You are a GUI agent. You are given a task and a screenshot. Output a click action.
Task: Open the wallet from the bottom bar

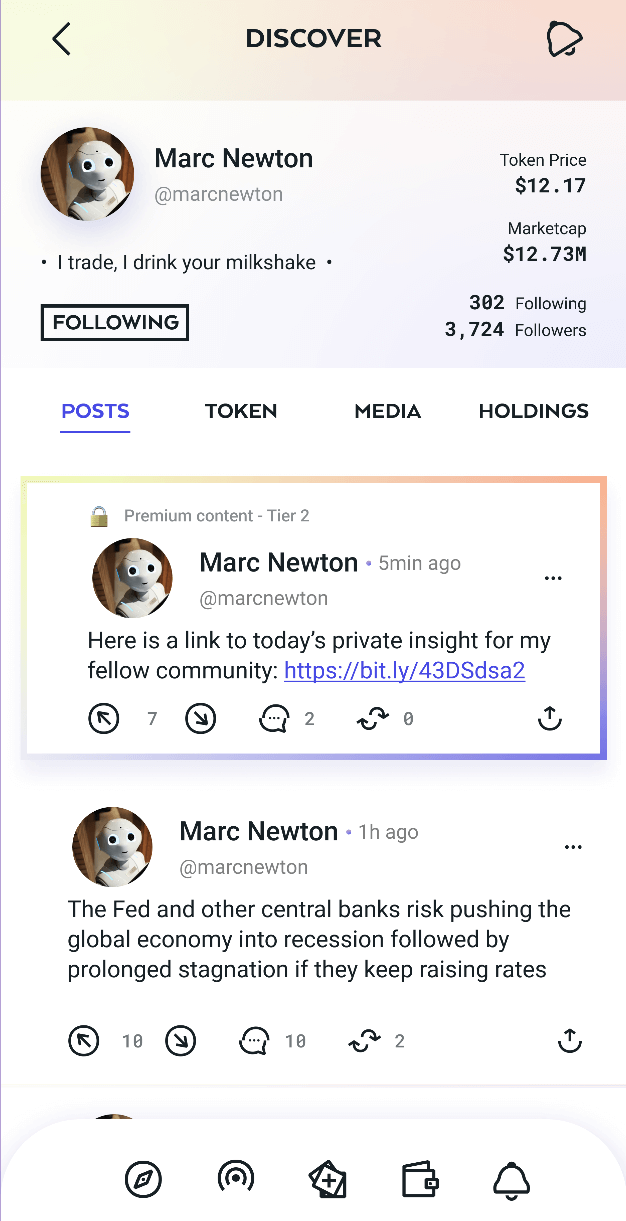click(x=420, y=1180)
